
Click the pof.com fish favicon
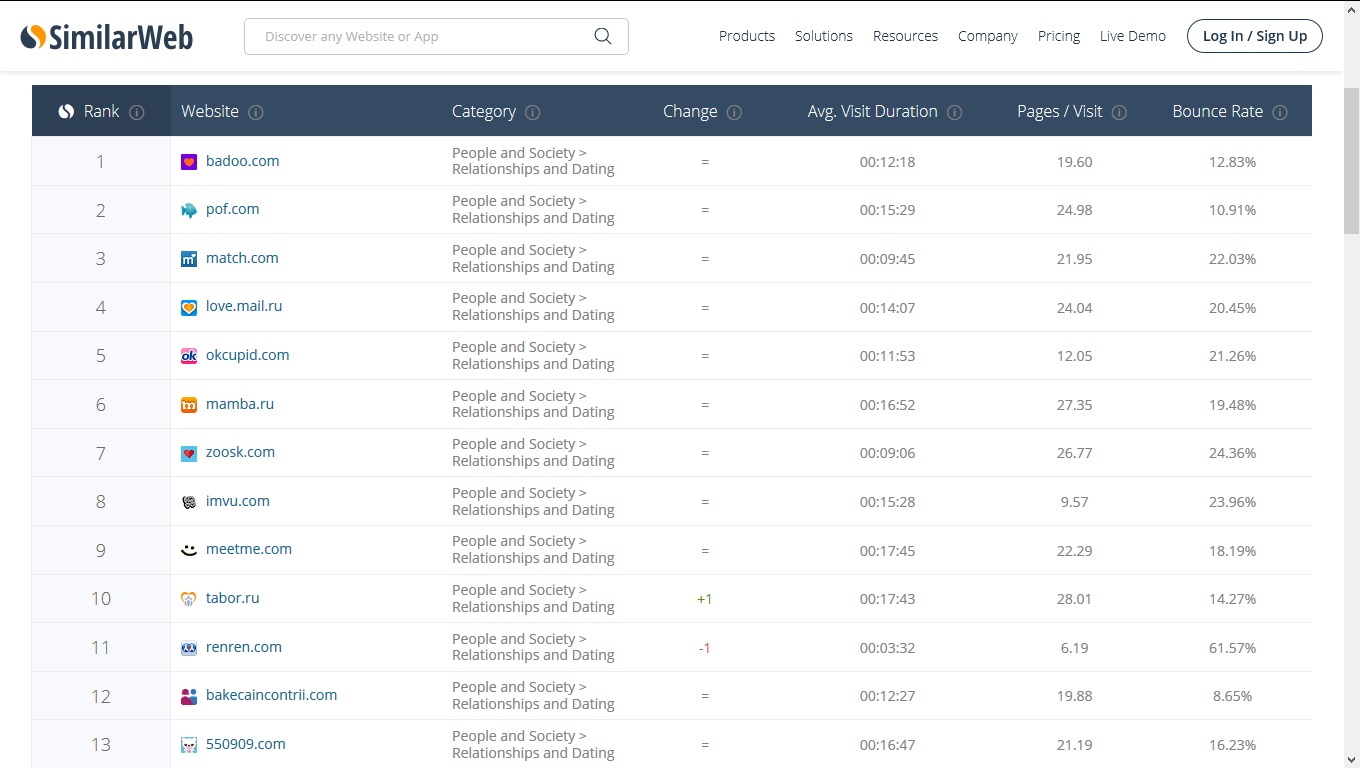[x=189, y=210]
